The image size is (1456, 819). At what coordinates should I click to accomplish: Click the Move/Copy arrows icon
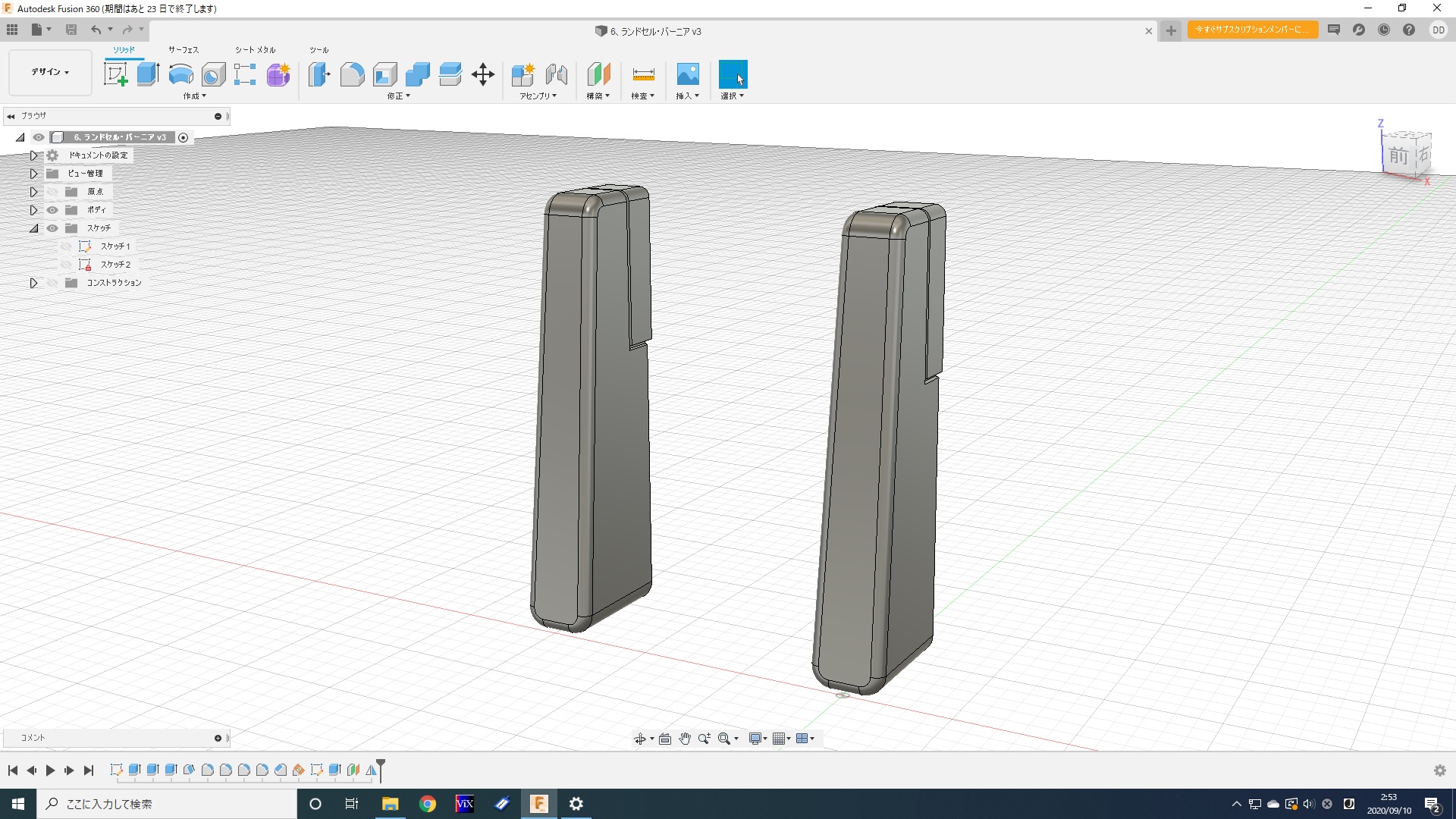click(483, 74)
